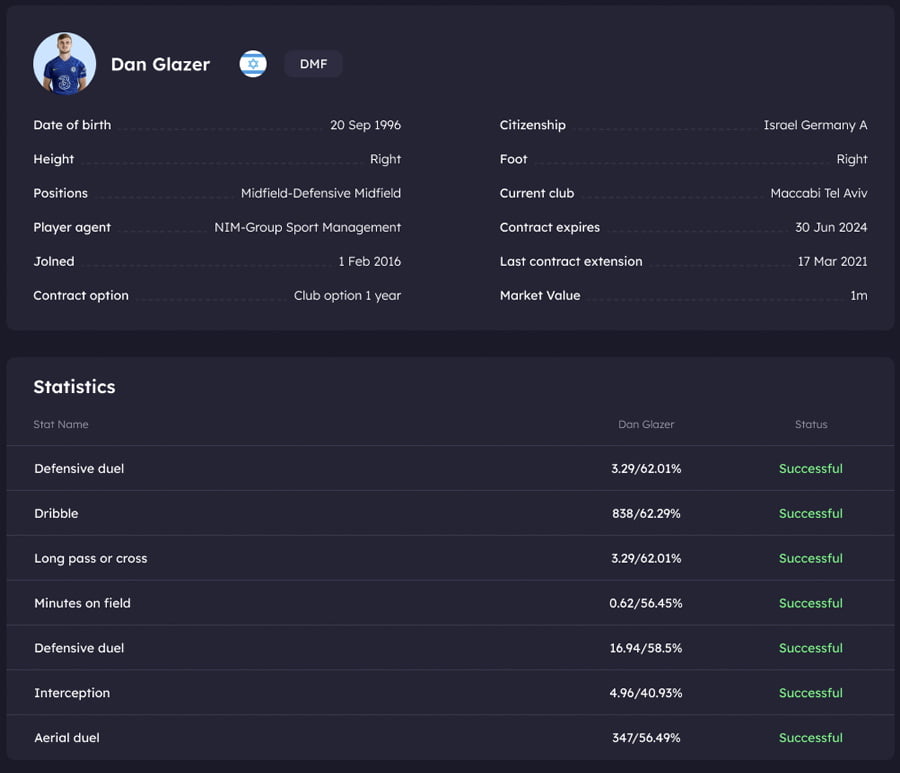Select the DMF position badge

tap(313, 64)
